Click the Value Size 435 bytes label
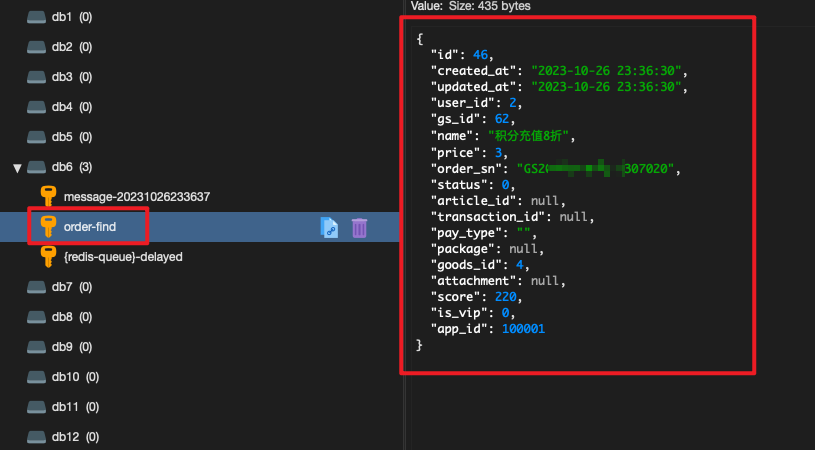815x450 pixels. [x=470, y=6]
